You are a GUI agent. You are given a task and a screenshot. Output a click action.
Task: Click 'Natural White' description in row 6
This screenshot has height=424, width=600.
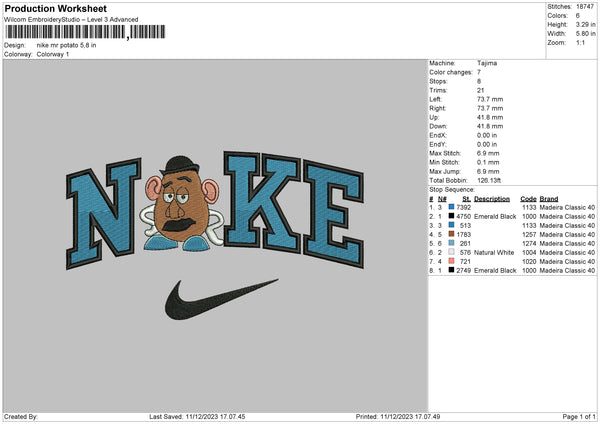click(494, 253)
